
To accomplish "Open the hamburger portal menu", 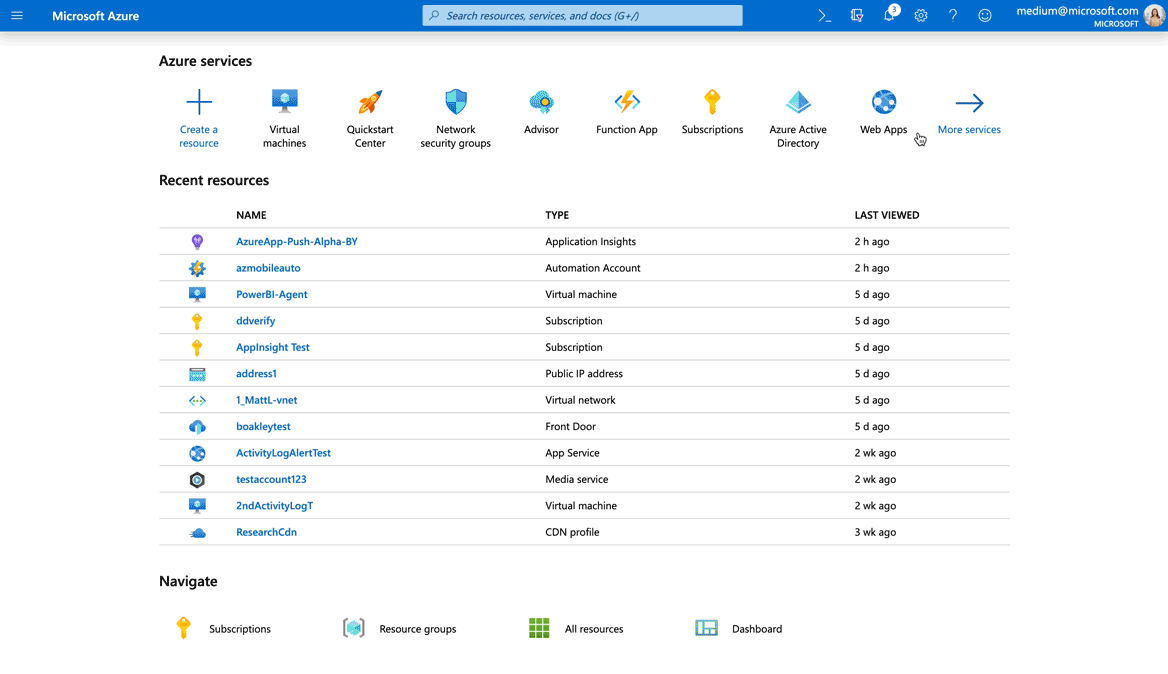I will [x=17, y=16].
